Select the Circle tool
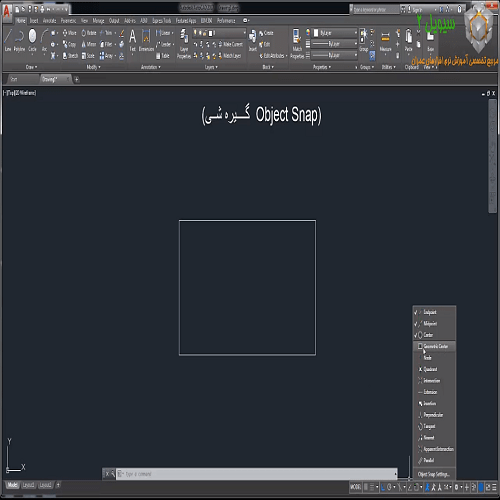This screenshot has width=500, height=500. tap(32, 40)
